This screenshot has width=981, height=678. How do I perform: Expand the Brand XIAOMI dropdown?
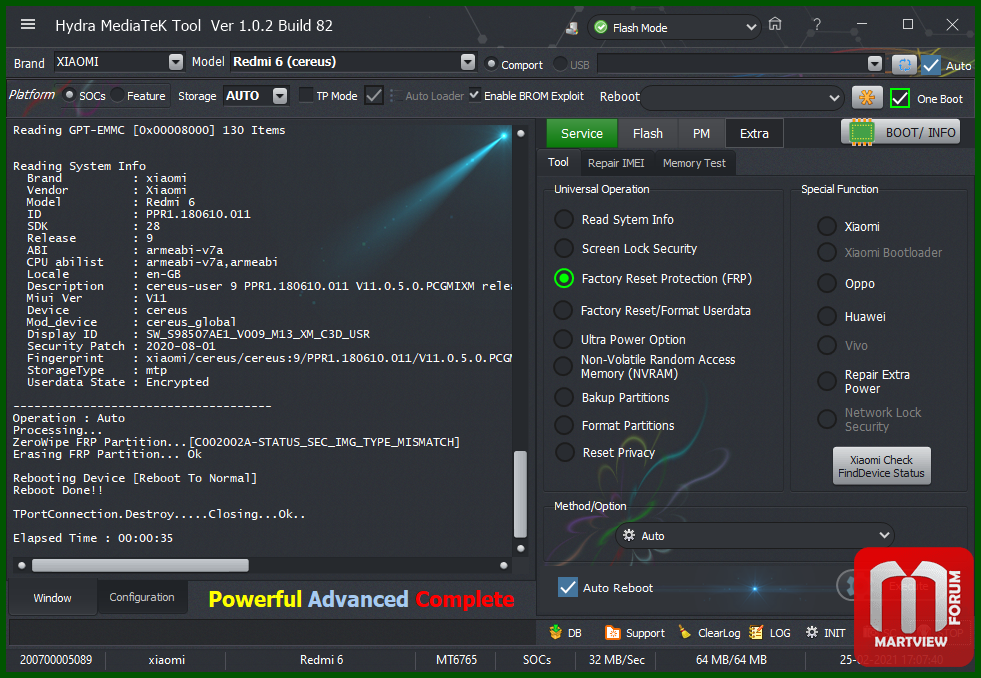tap(176, 62)
